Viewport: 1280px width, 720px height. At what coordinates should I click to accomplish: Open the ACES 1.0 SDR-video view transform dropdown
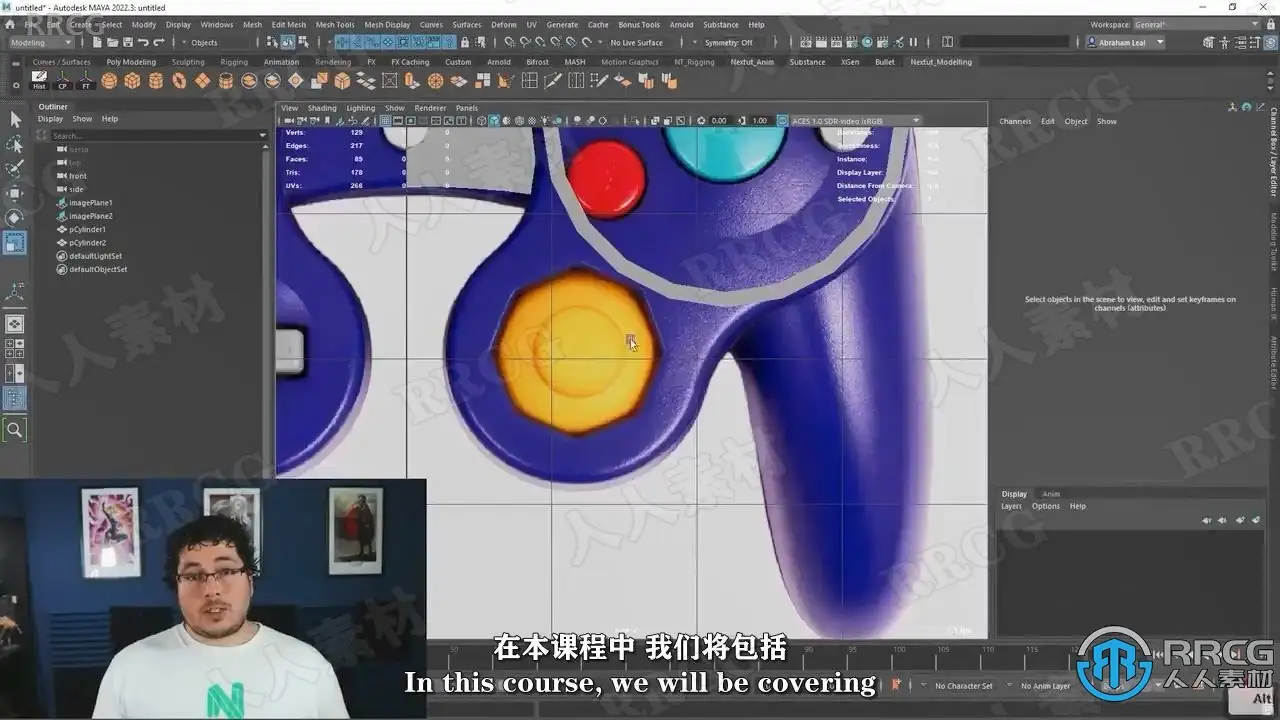855,121
